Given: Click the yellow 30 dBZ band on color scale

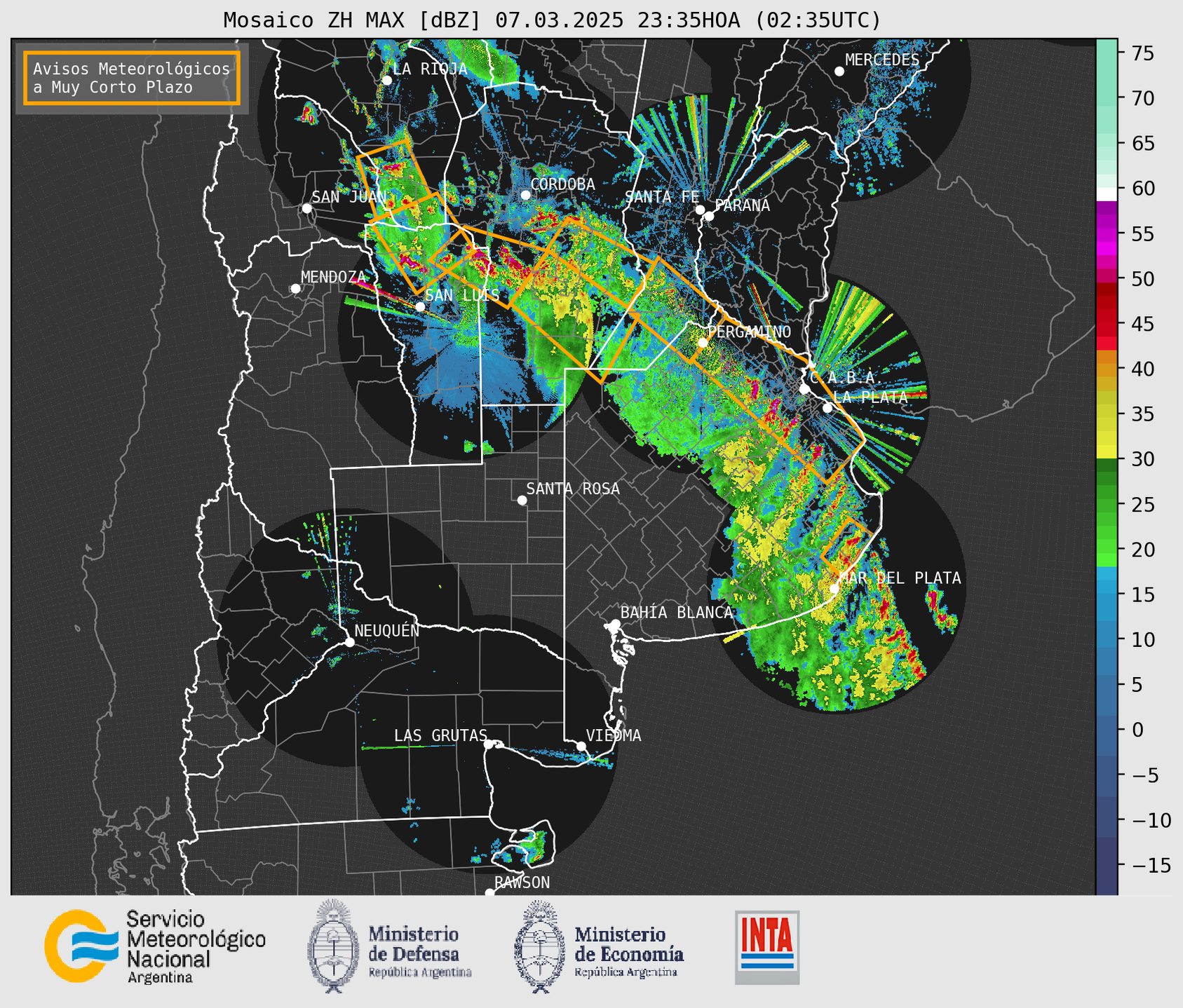Looking at the screenshot, I should tap(1107, 454).
